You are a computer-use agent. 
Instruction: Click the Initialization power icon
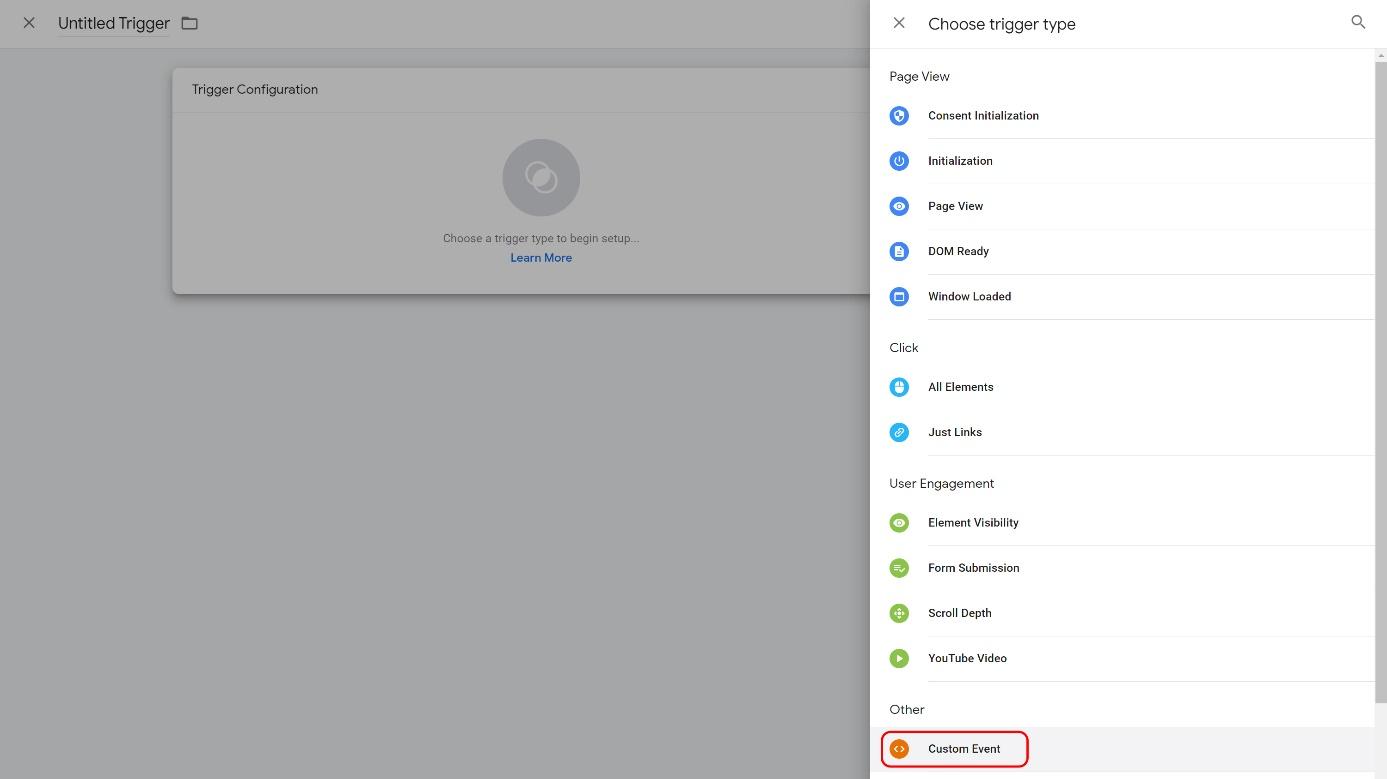899,161
